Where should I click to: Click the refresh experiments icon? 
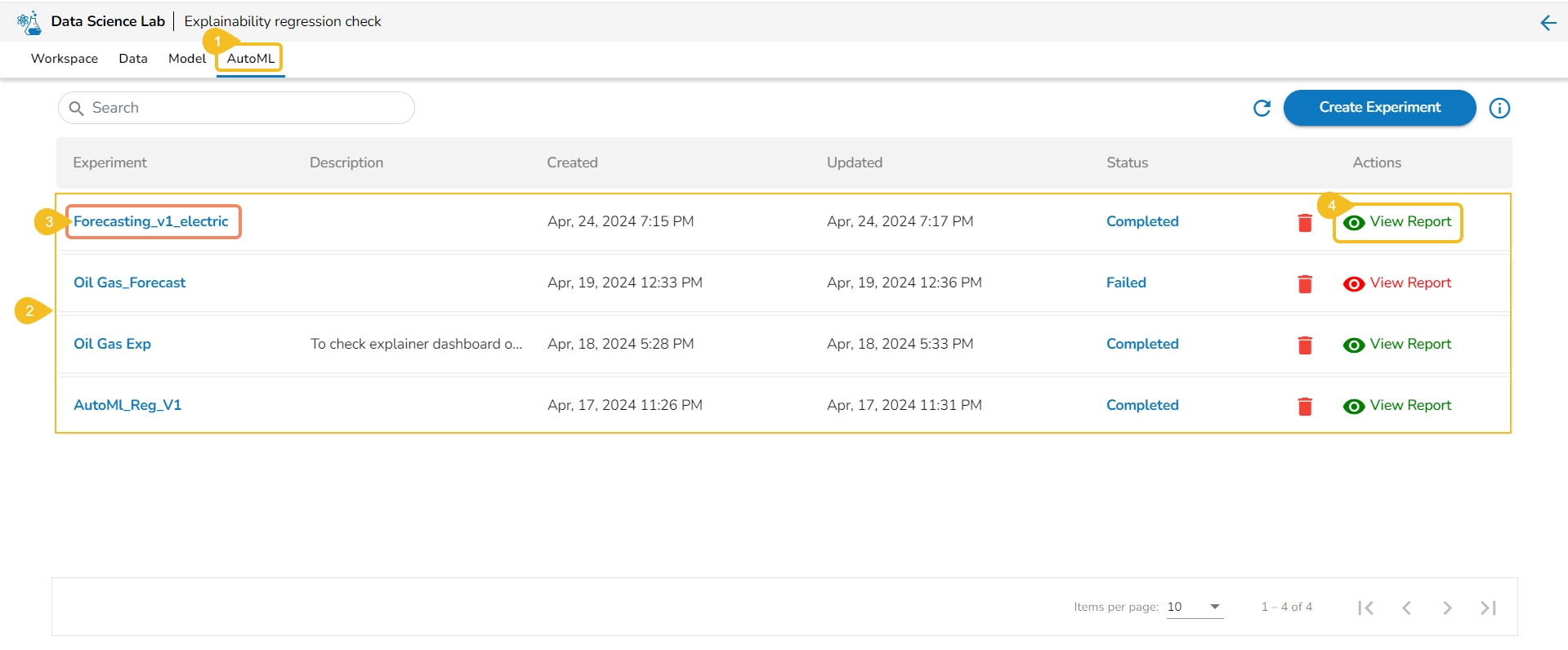coord(1262,108)
